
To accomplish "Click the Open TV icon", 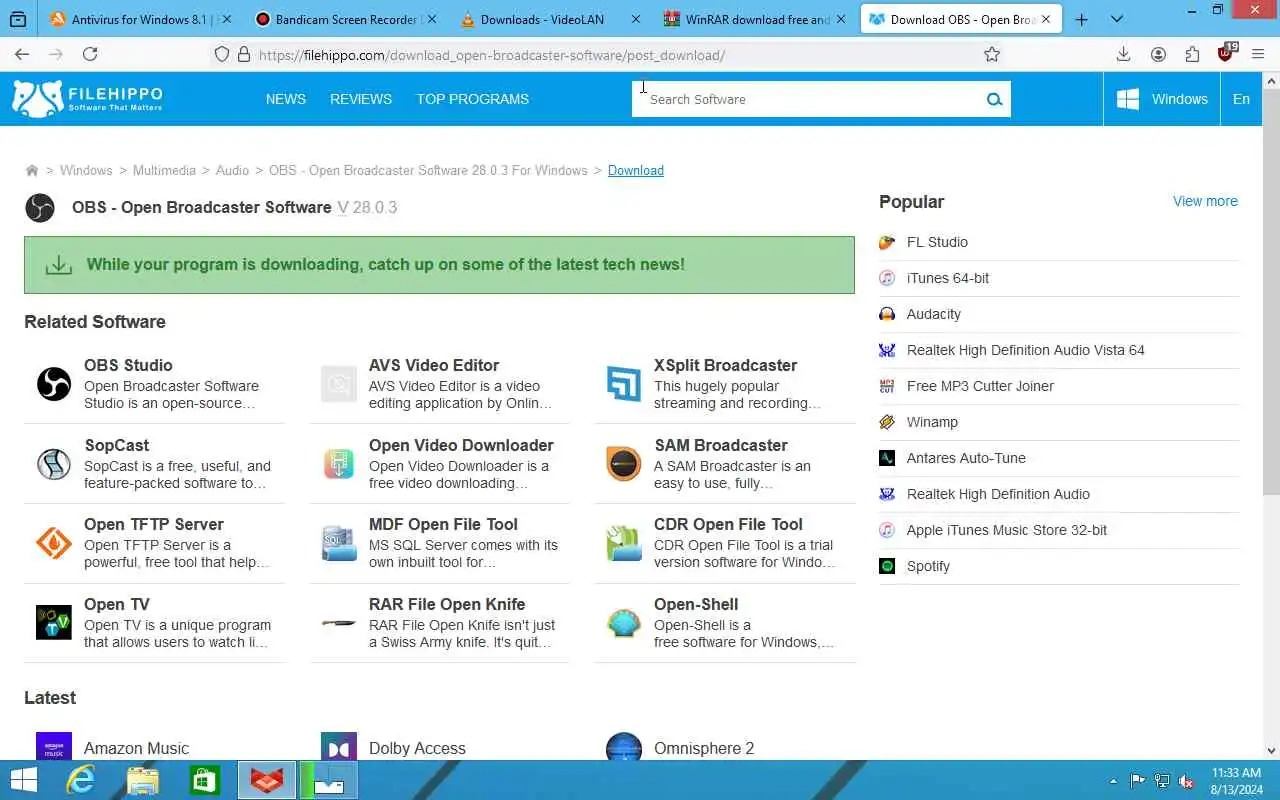I will 54,623.
